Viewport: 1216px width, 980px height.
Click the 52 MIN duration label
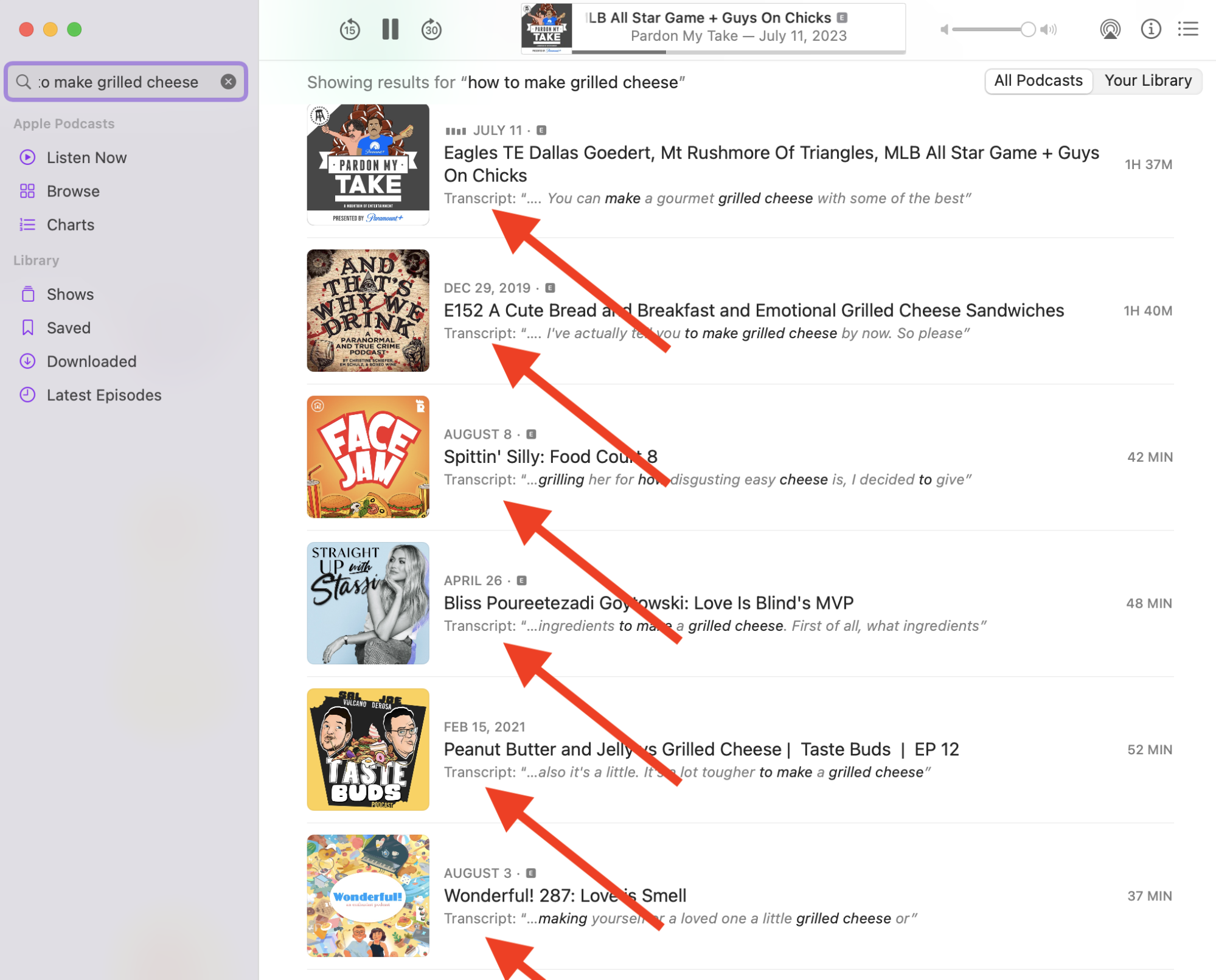(1150, 749)
